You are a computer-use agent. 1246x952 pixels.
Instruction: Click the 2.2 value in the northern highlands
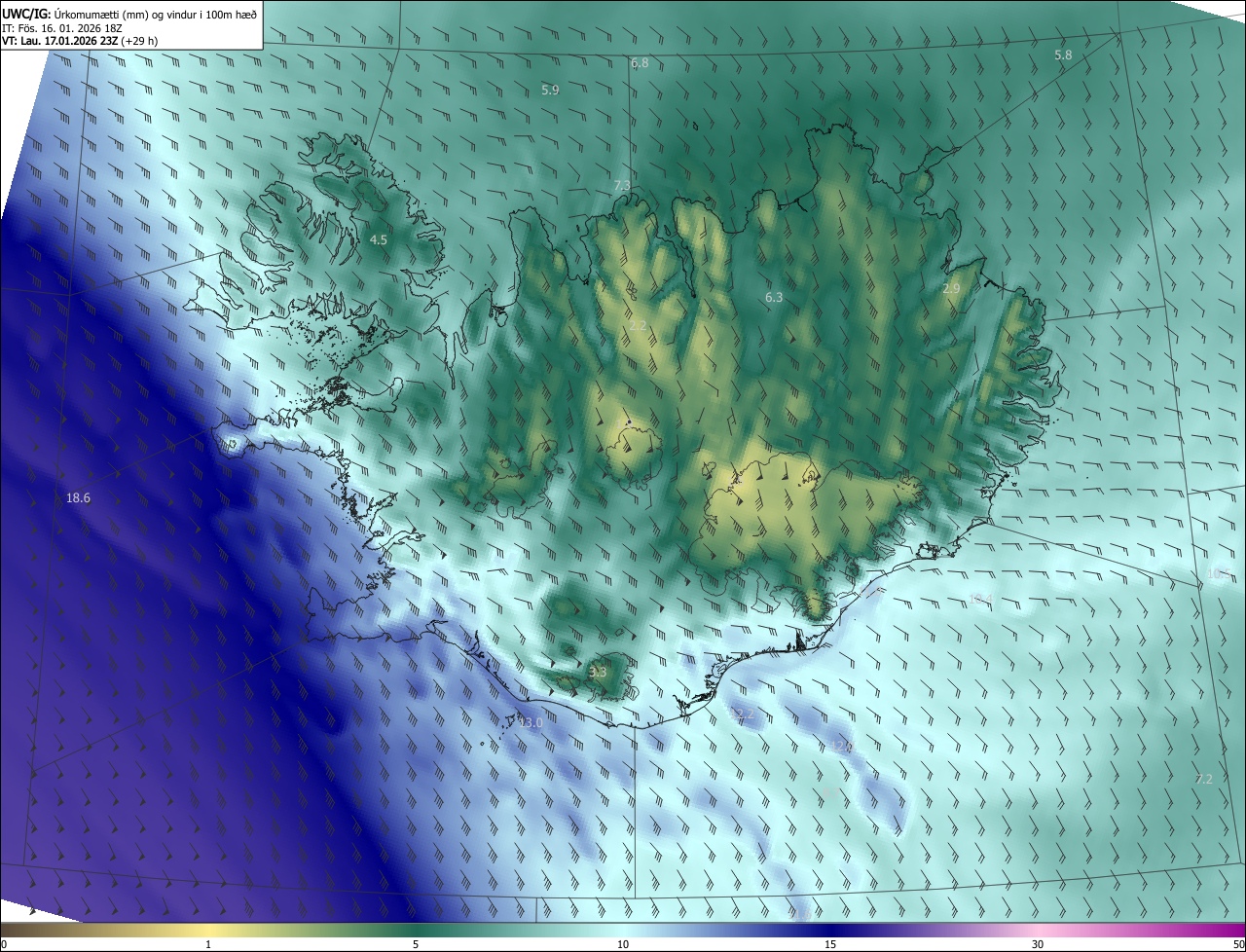[638, 325]
